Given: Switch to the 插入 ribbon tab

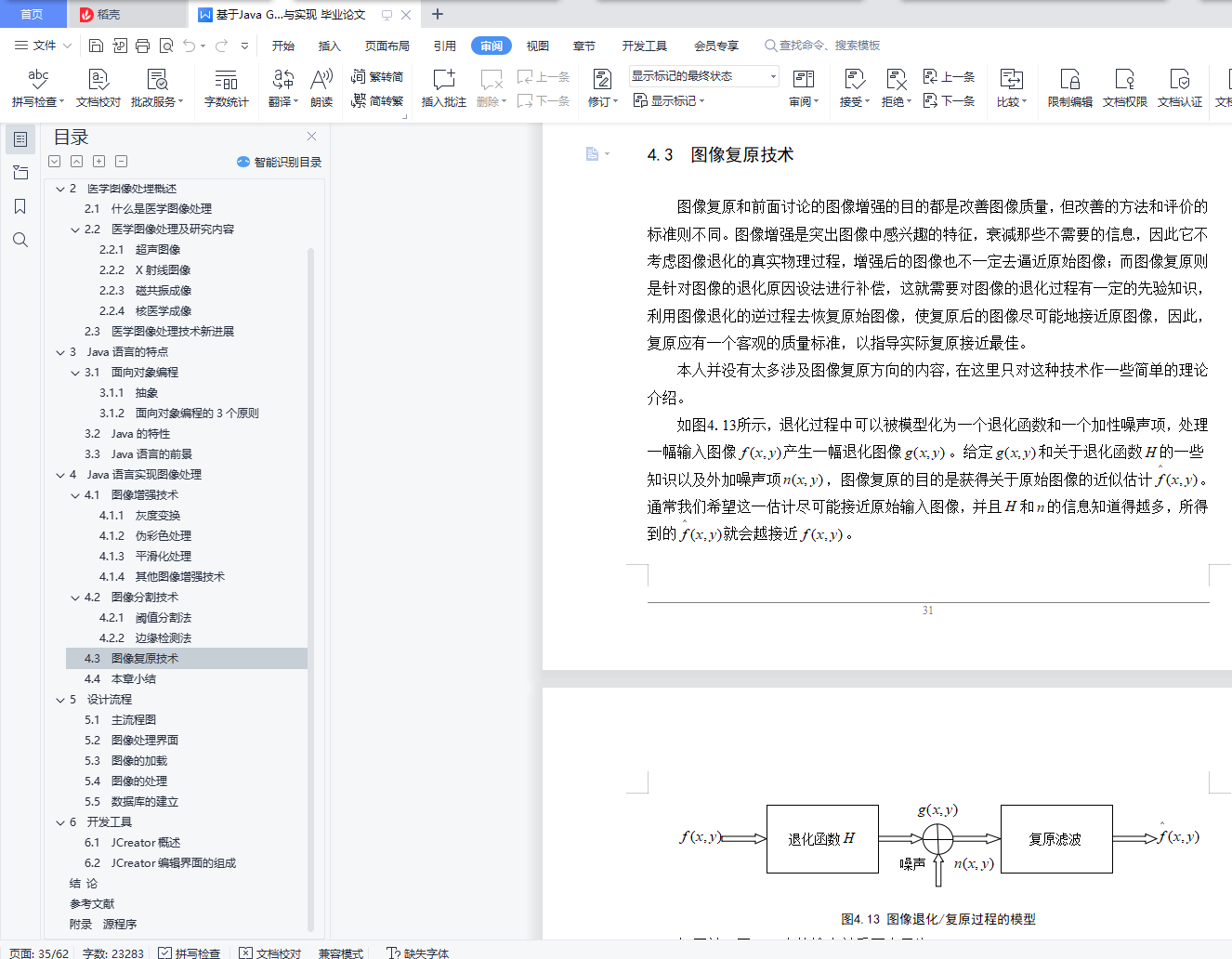Looking at the screenshot, I should click(330, 46).
